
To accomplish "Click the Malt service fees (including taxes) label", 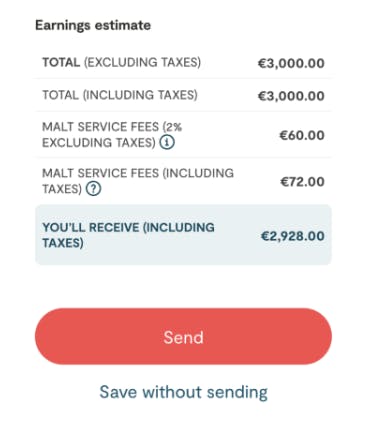I will pyautogui.click(x=138, y=181).
